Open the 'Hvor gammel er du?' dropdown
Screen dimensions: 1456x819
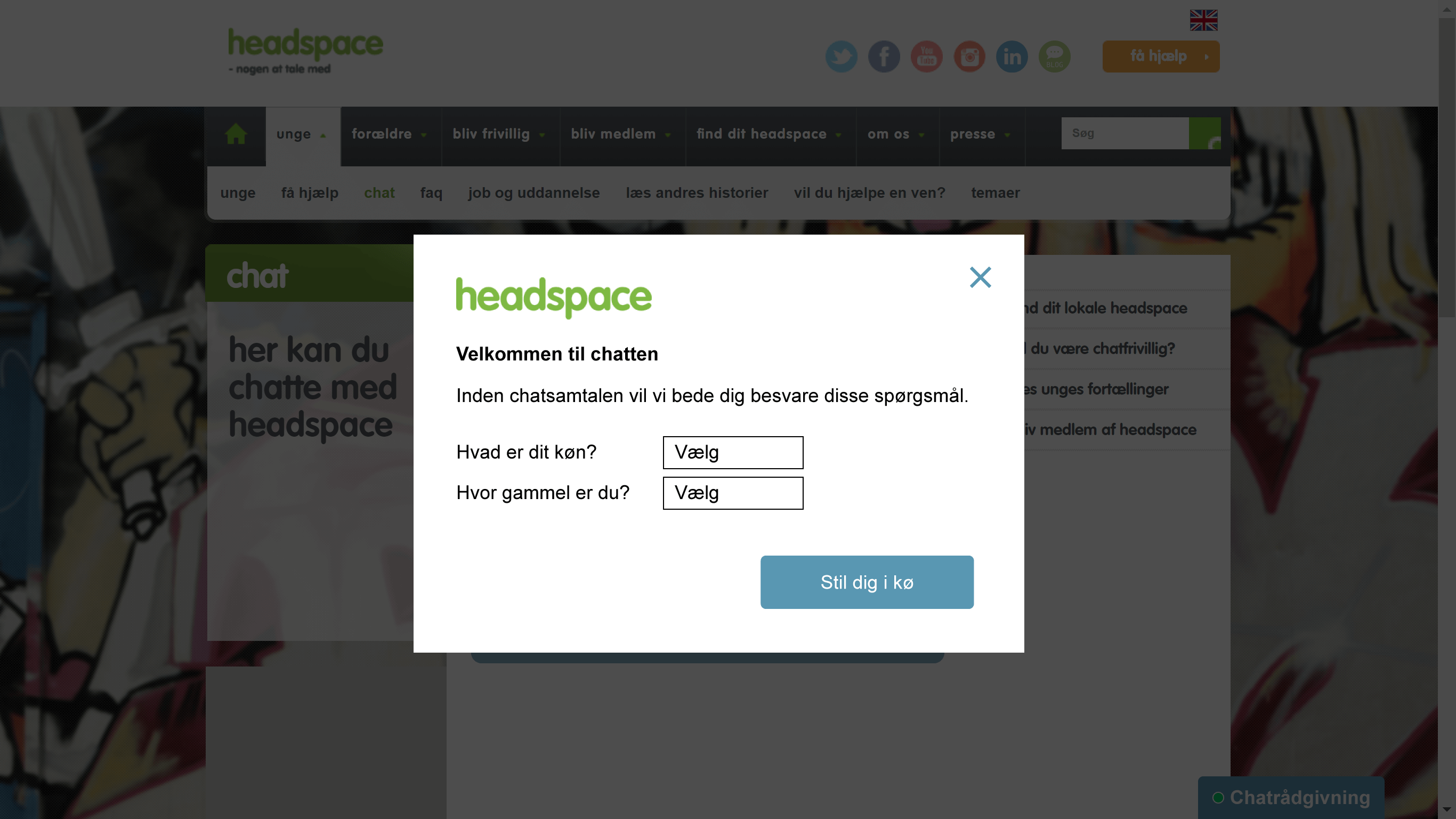click(733, 493)
